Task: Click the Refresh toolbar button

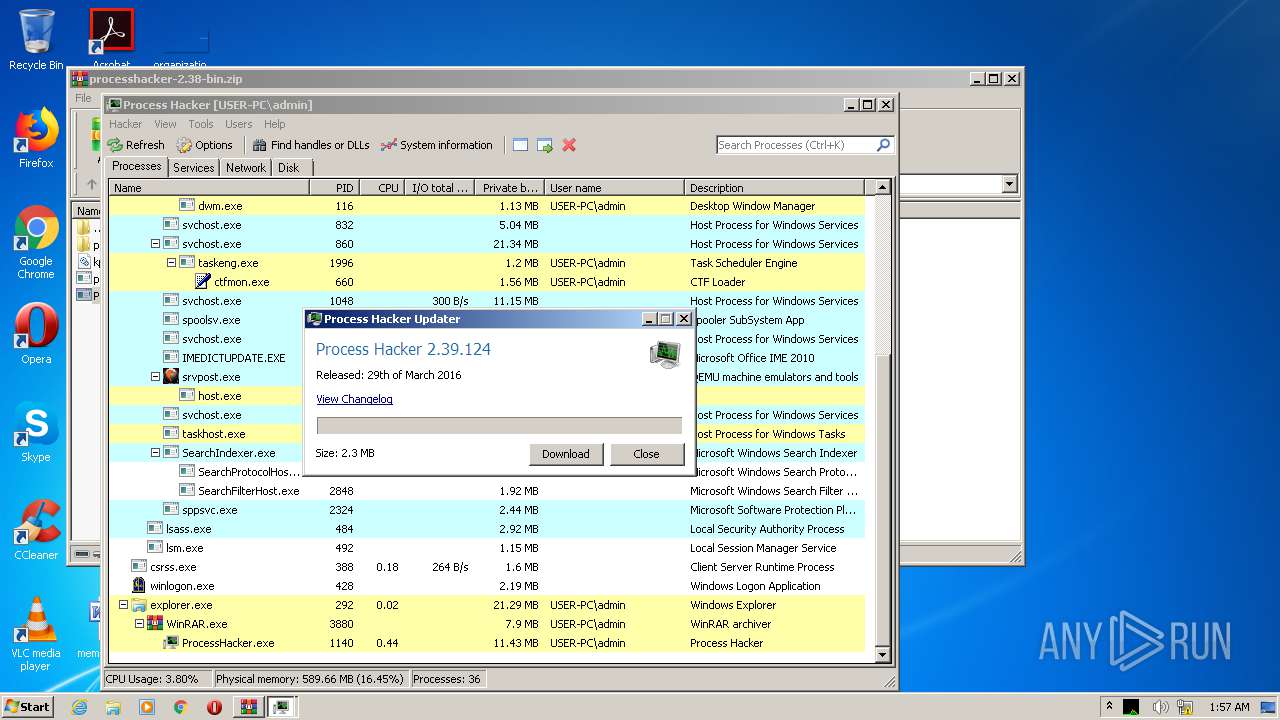Action: [136, 145]
